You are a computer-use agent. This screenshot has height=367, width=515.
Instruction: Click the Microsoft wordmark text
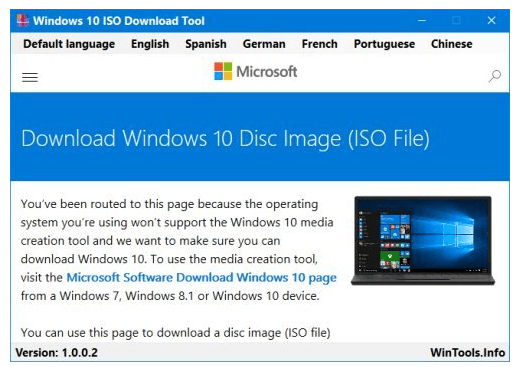coord(266,71)
